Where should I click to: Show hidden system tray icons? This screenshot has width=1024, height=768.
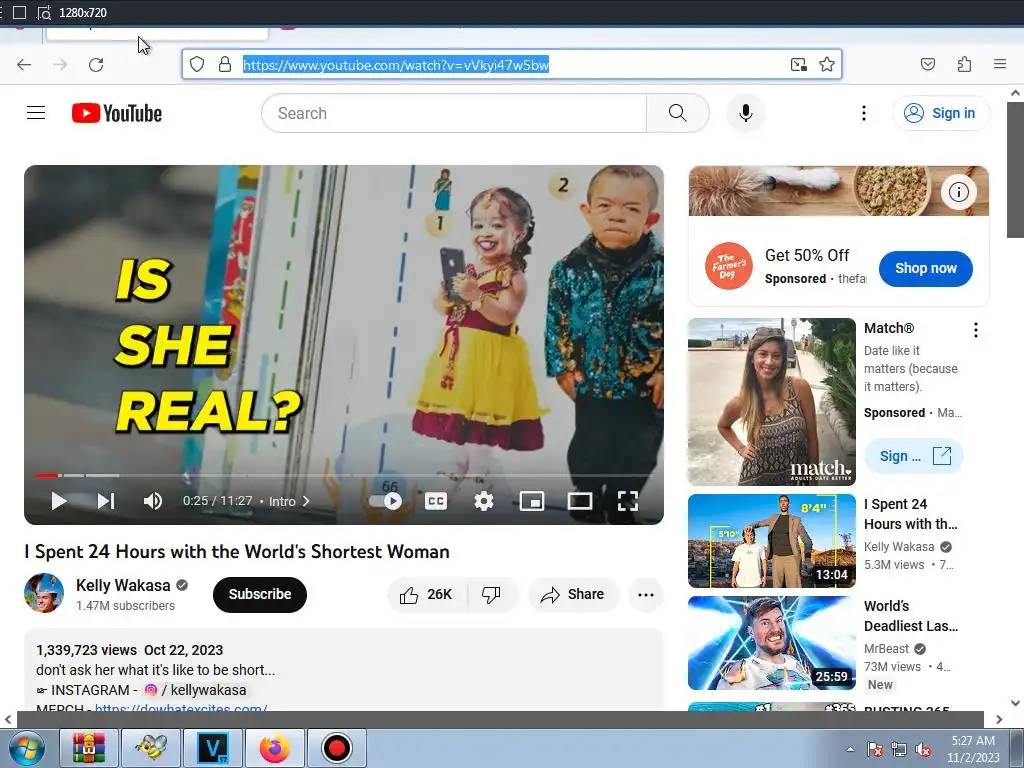pyautogui.click(x=850, y=749)
